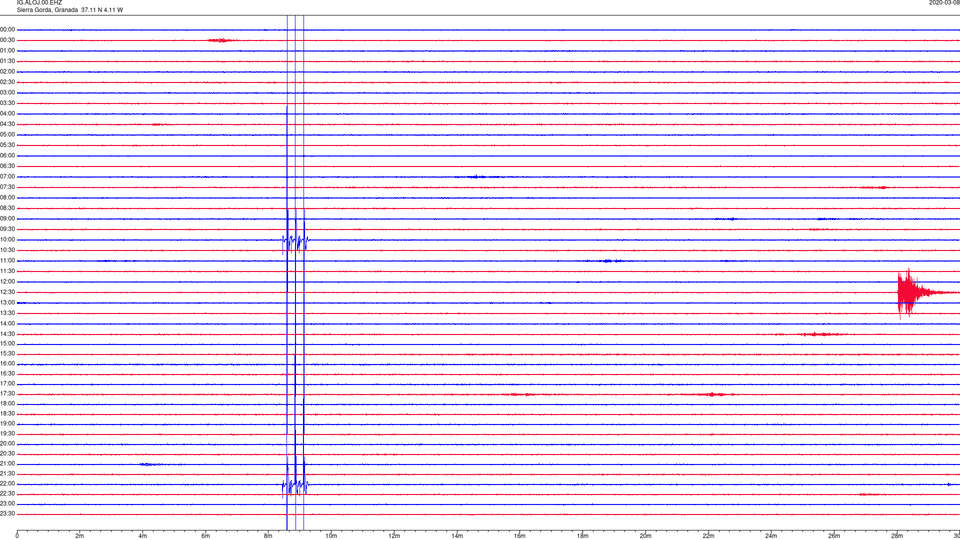Click the blue event on the 07:00 trace

477,177
